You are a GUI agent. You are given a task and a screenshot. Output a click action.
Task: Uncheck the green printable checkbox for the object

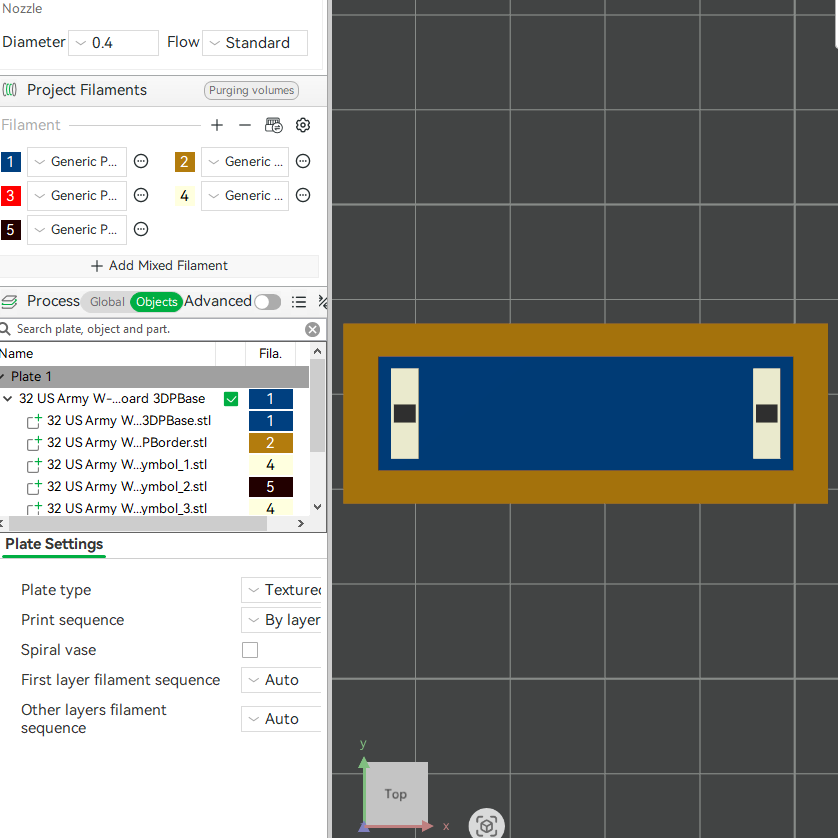click(231, 399)
